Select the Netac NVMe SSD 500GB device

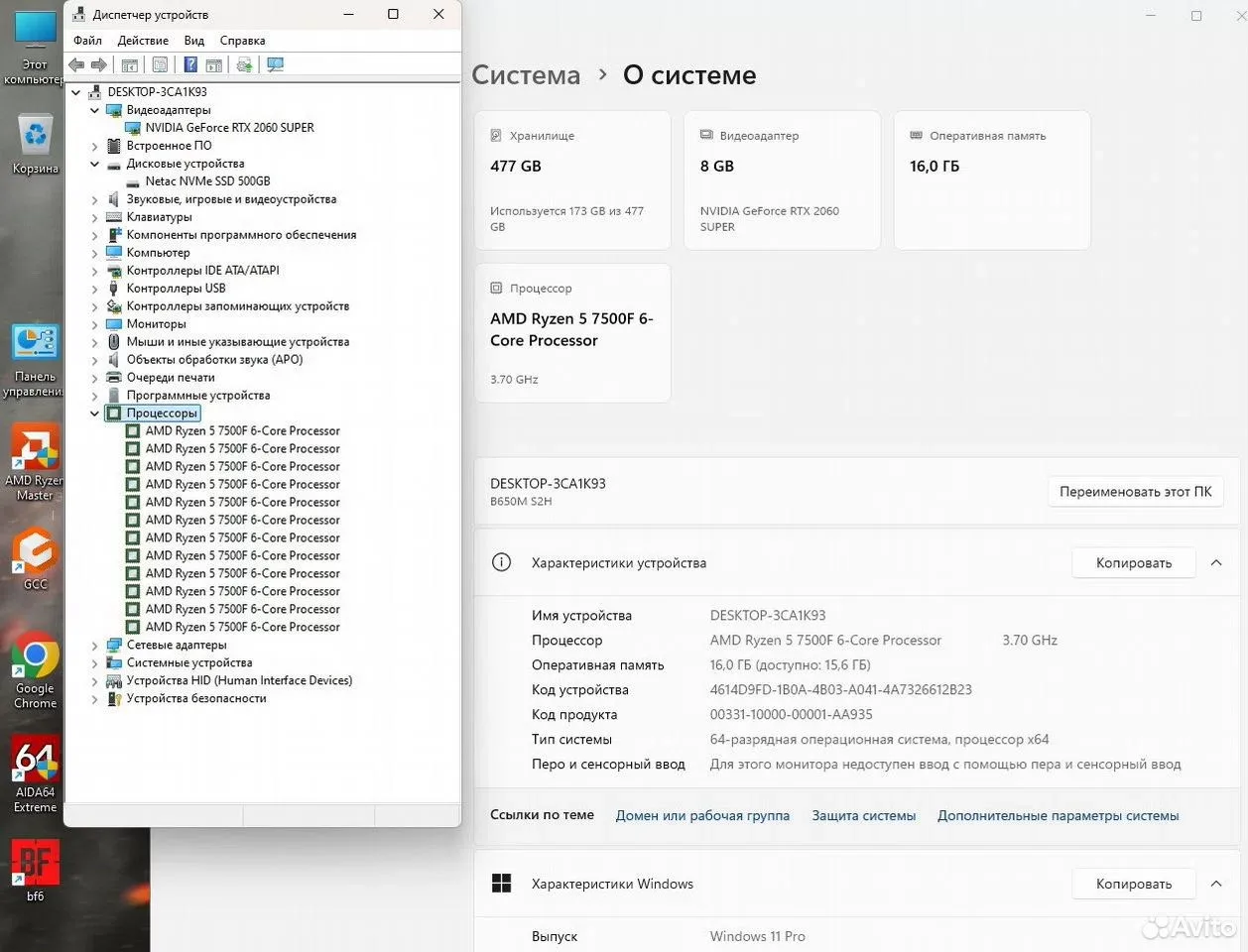[x=207, y=181]
